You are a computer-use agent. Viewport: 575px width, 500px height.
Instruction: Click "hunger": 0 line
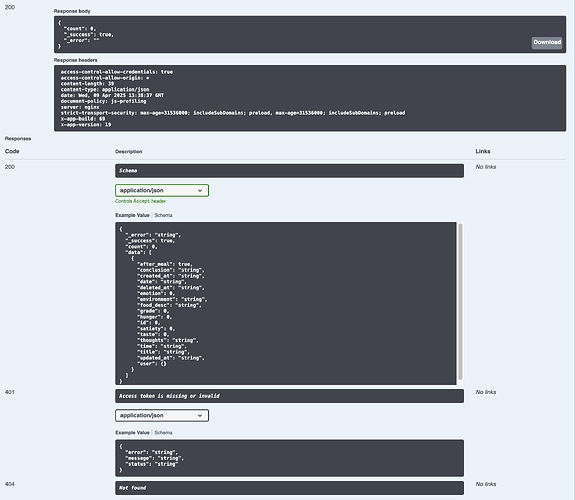pyautogui.click(x=154, y=317)
